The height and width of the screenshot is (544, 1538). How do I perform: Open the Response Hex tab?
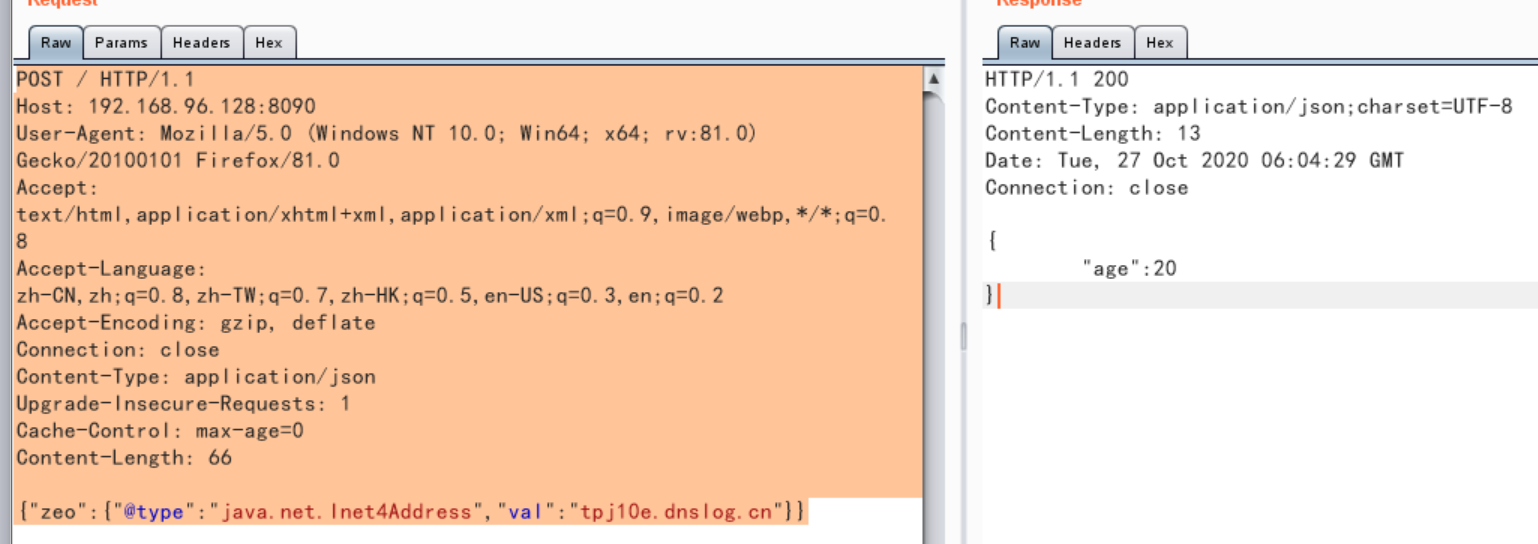1160,43
